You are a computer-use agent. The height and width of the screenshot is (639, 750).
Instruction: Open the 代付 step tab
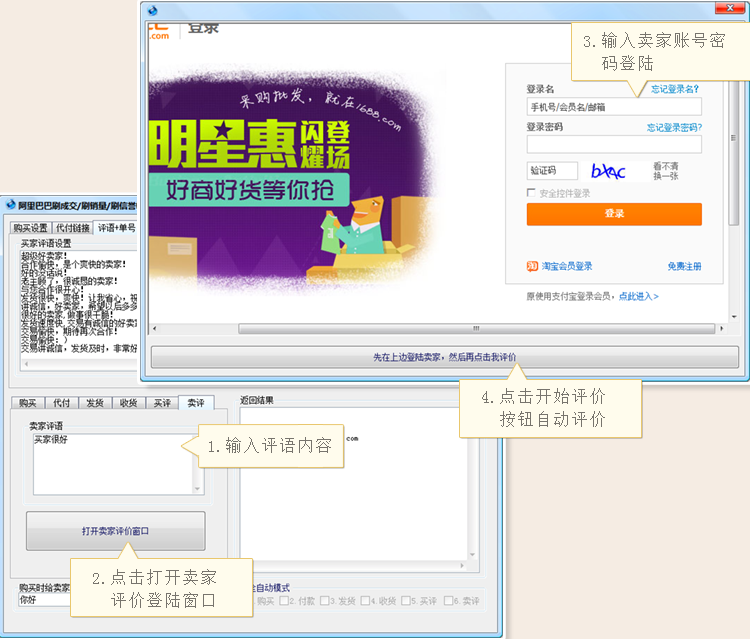(62, 403)
